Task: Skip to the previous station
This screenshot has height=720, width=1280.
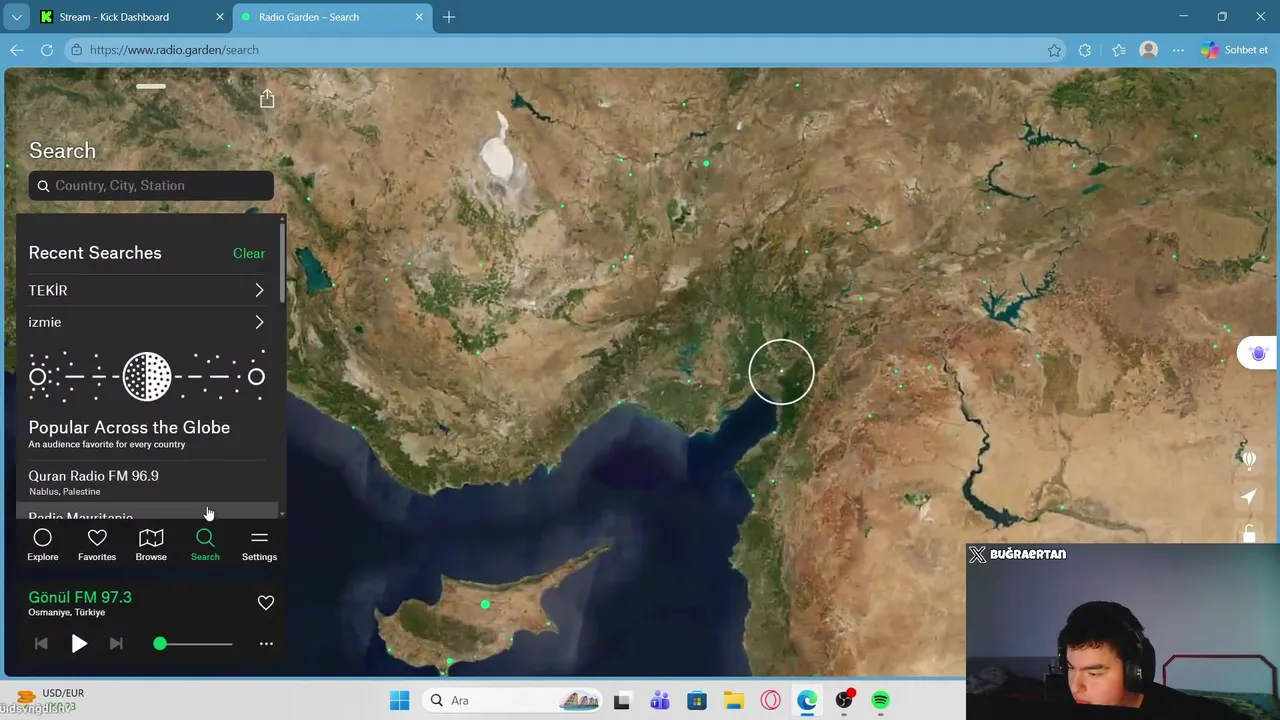Action: pyautogui.click(x=41, y=644)
